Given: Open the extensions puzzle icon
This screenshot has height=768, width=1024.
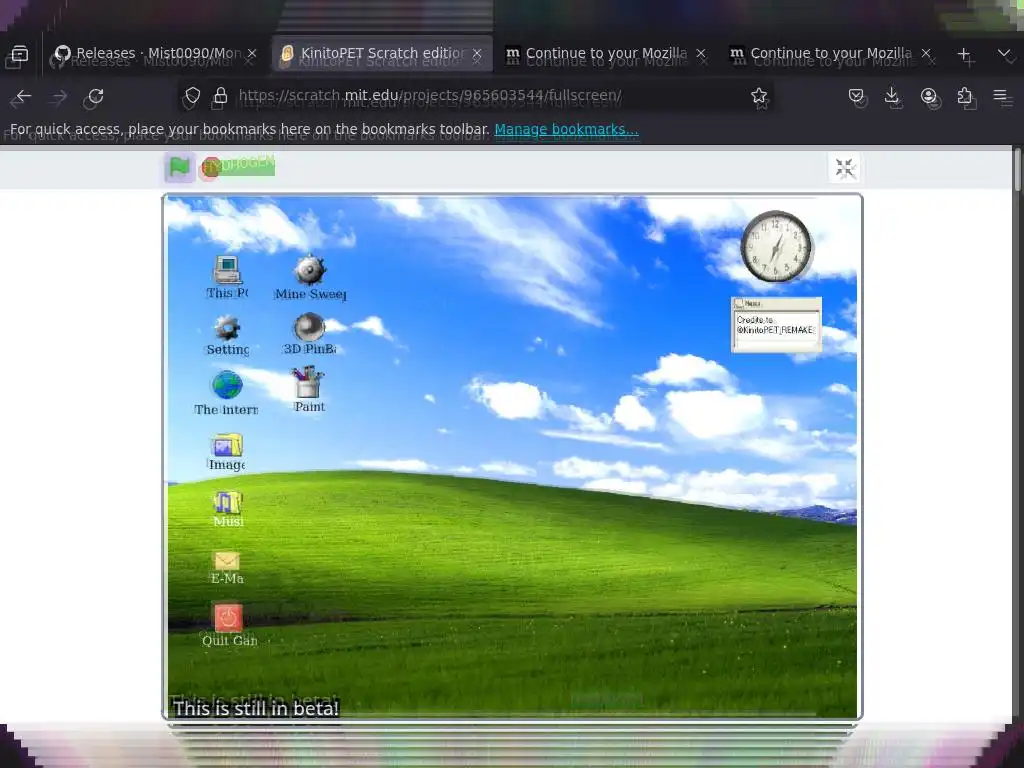Looking at the screenshot, I should [965, 96].
